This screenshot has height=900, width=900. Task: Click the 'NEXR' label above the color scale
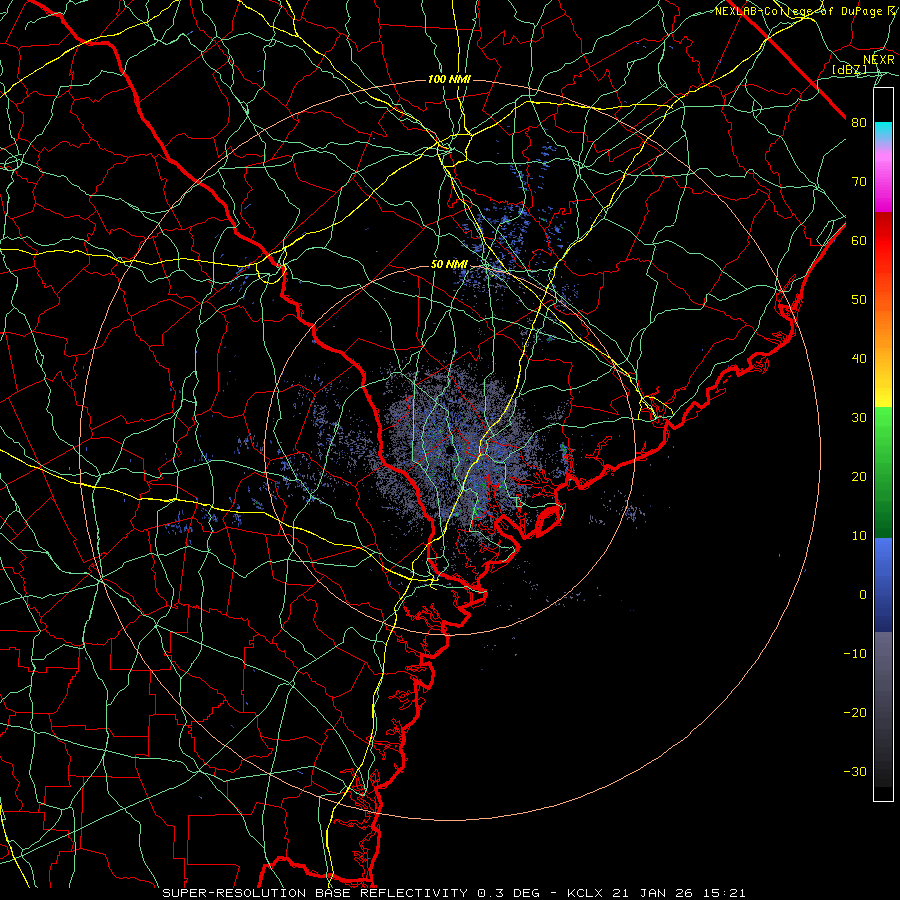[878, 60]
